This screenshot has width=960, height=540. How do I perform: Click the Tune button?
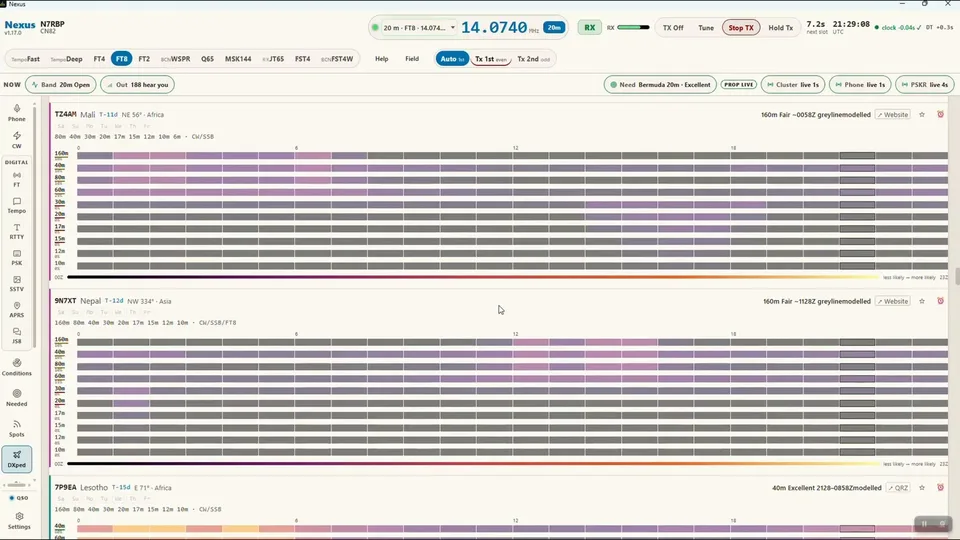706,28
